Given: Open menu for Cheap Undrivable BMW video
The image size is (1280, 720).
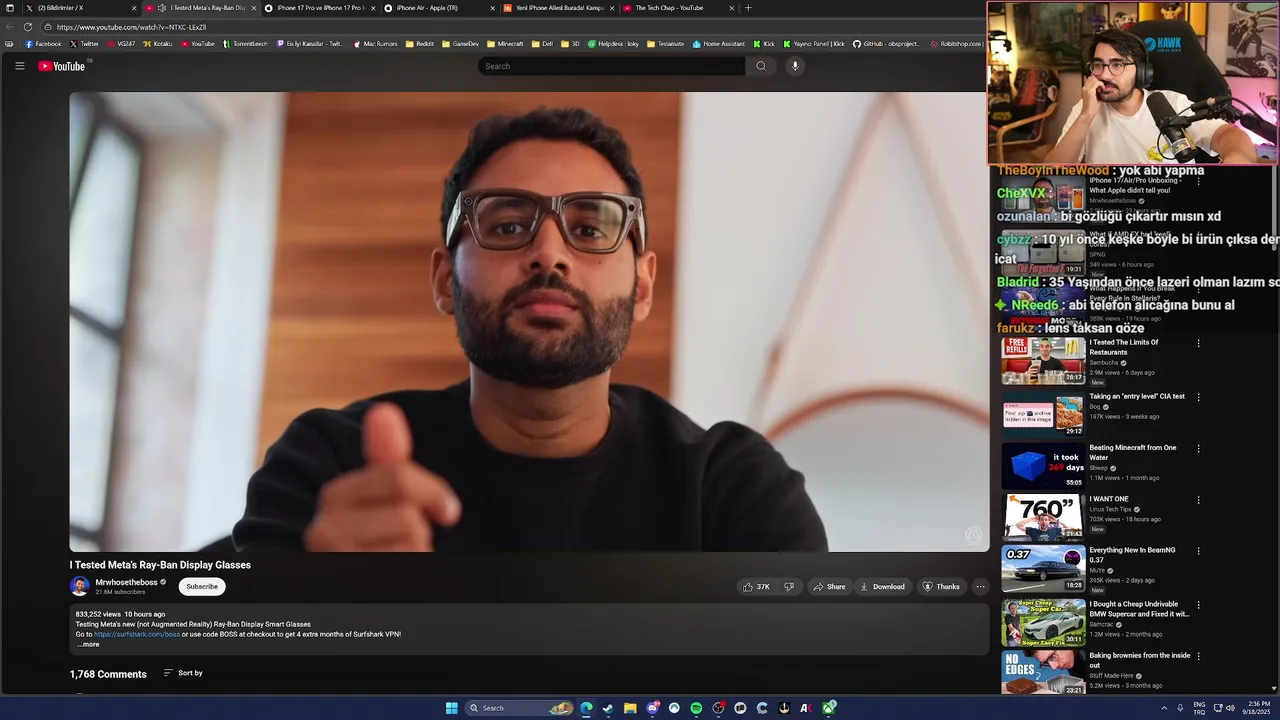Looking at the screenshot, I should coord(1198,605).
